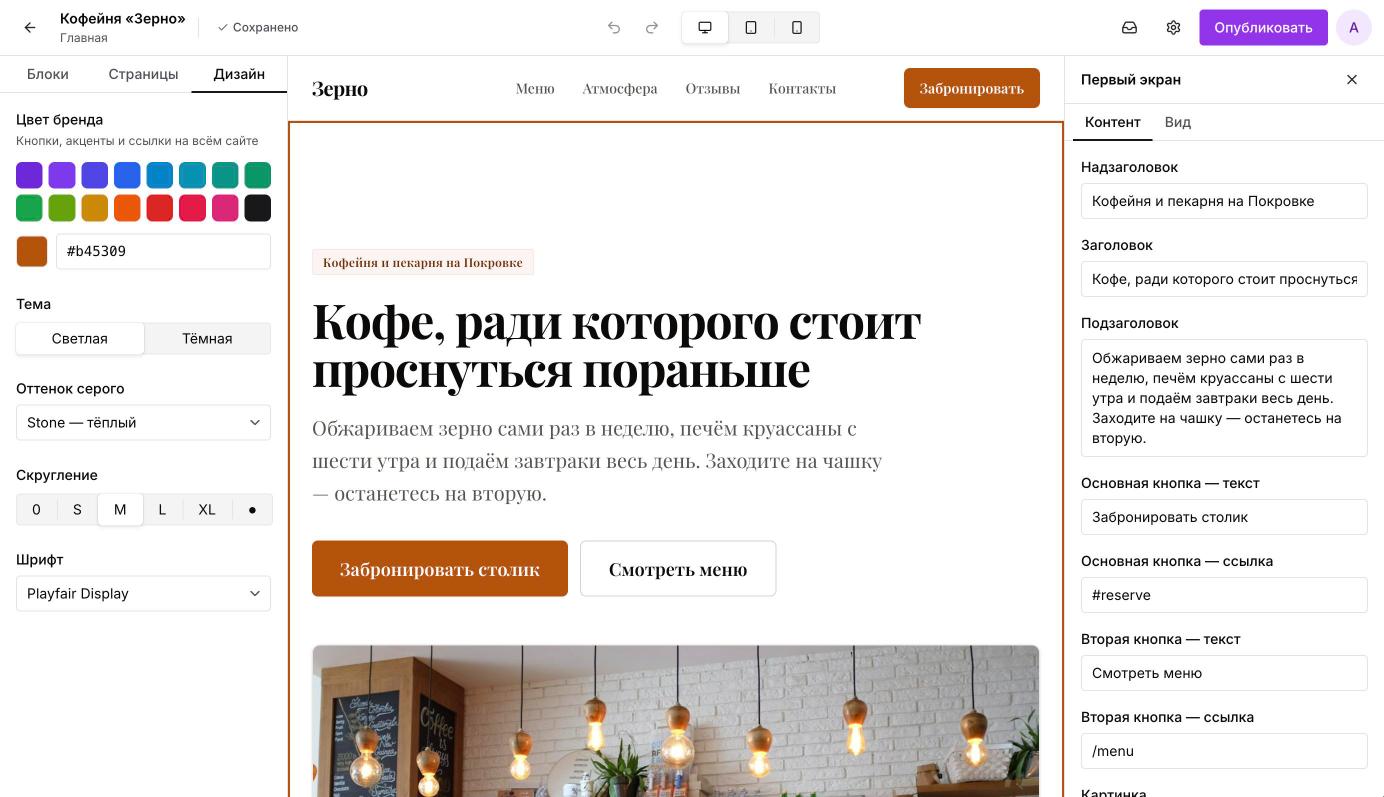The height and width of the screenshot is (797, 1384).
Task: Switch to mobile phone preview
Action: [x=797, y=28]
